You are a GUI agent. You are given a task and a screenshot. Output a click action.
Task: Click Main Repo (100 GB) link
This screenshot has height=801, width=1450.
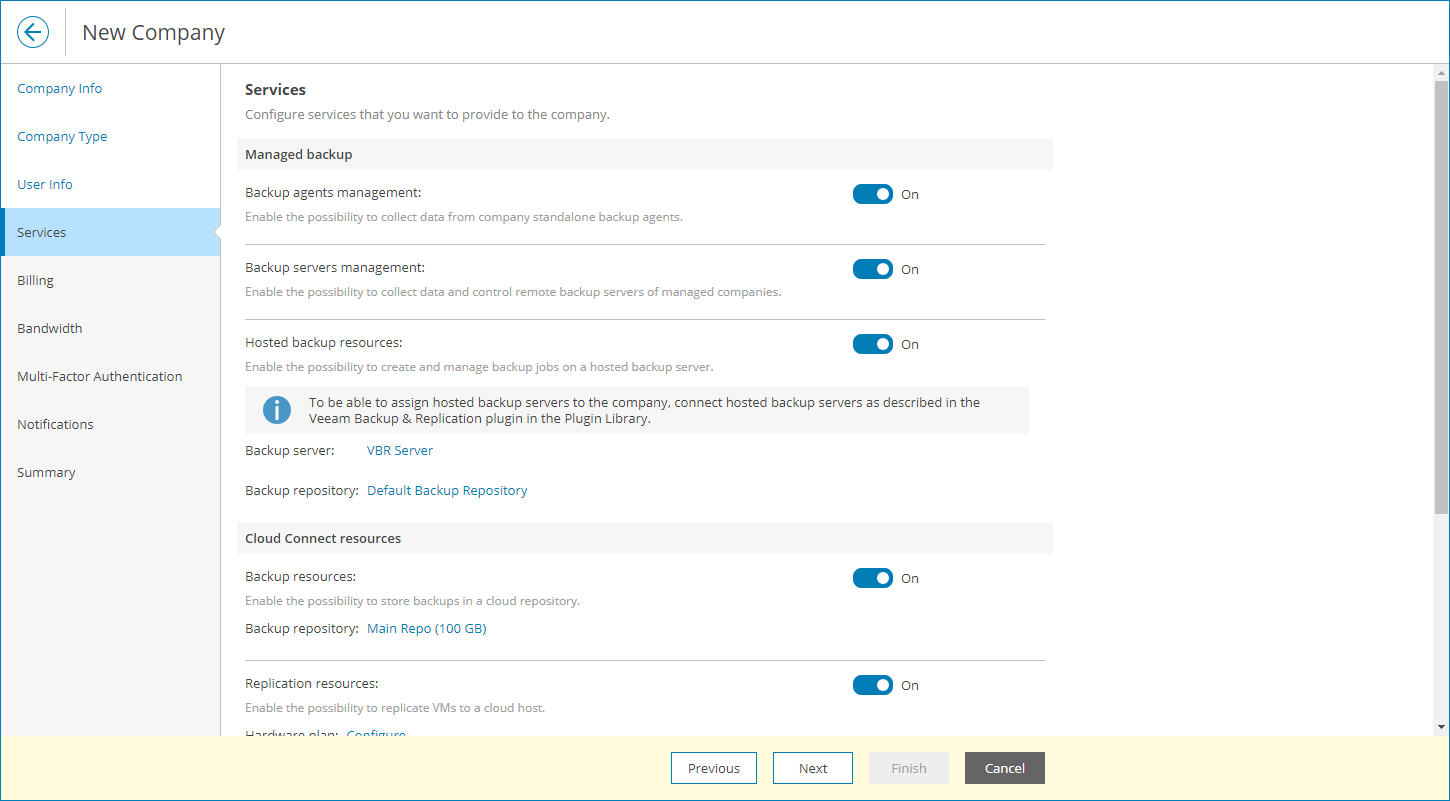point(427,629)
